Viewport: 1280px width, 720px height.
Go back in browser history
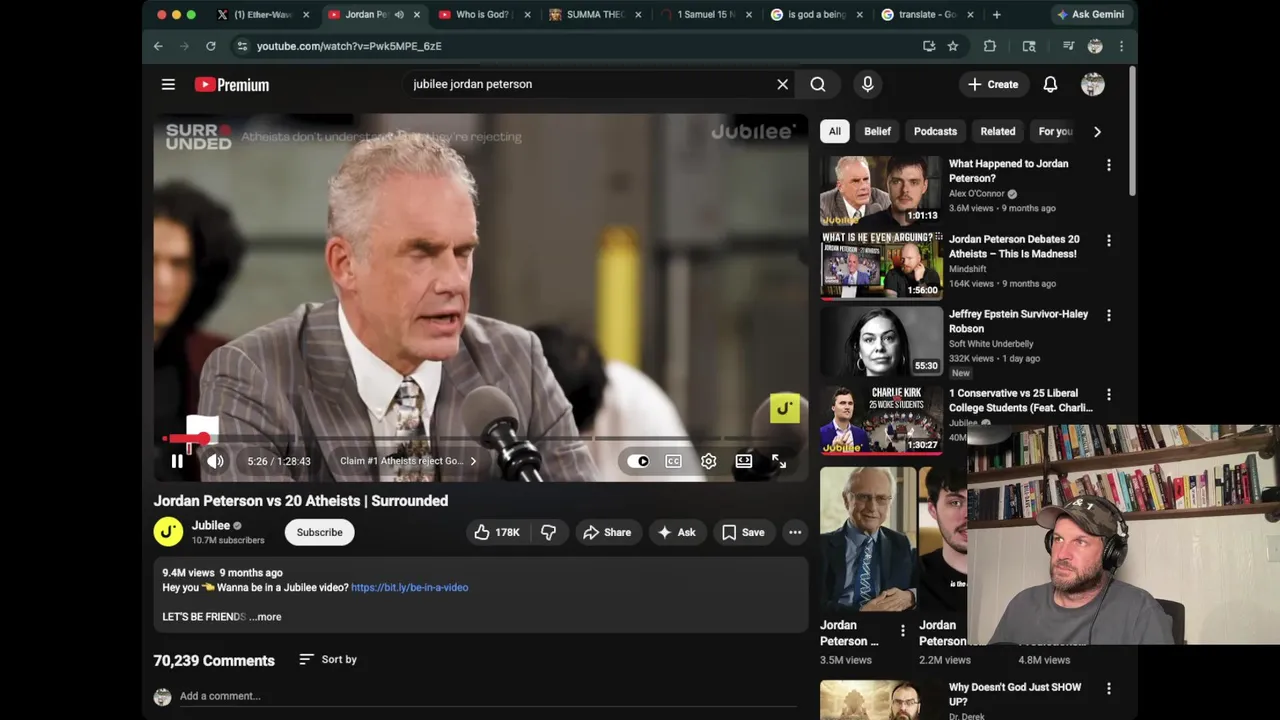(x=158, y=46)
